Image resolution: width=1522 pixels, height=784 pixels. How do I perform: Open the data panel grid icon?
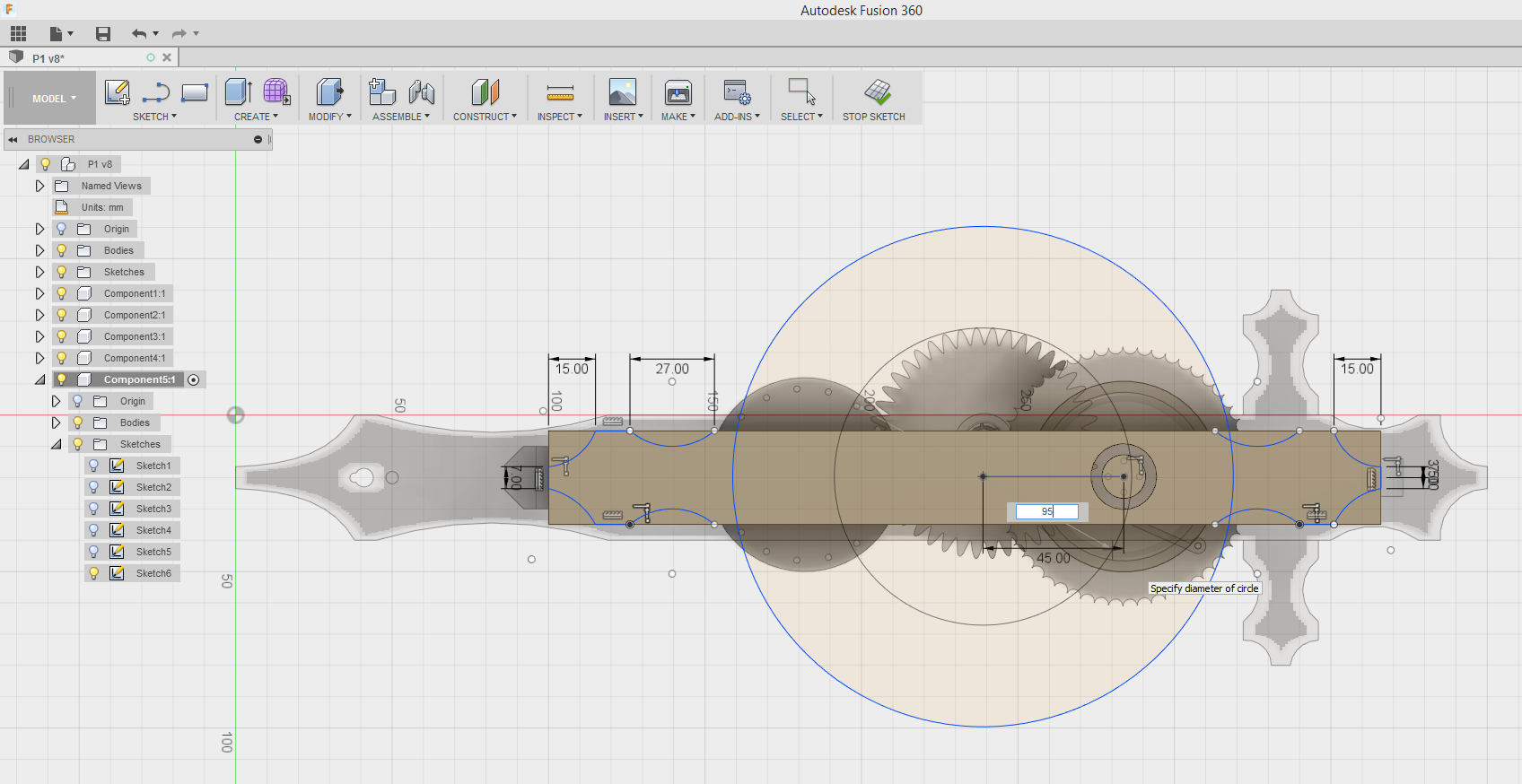[18, 34]
